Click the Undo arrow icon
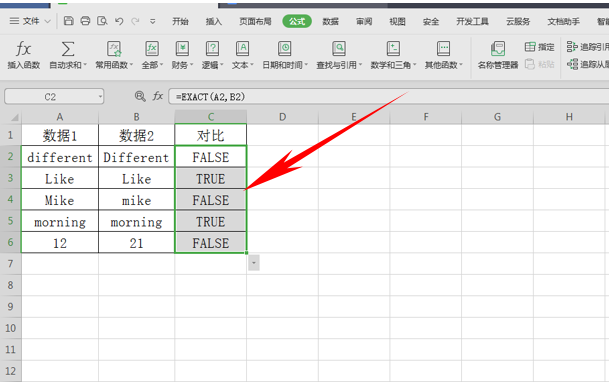 [x=119, y=21]
